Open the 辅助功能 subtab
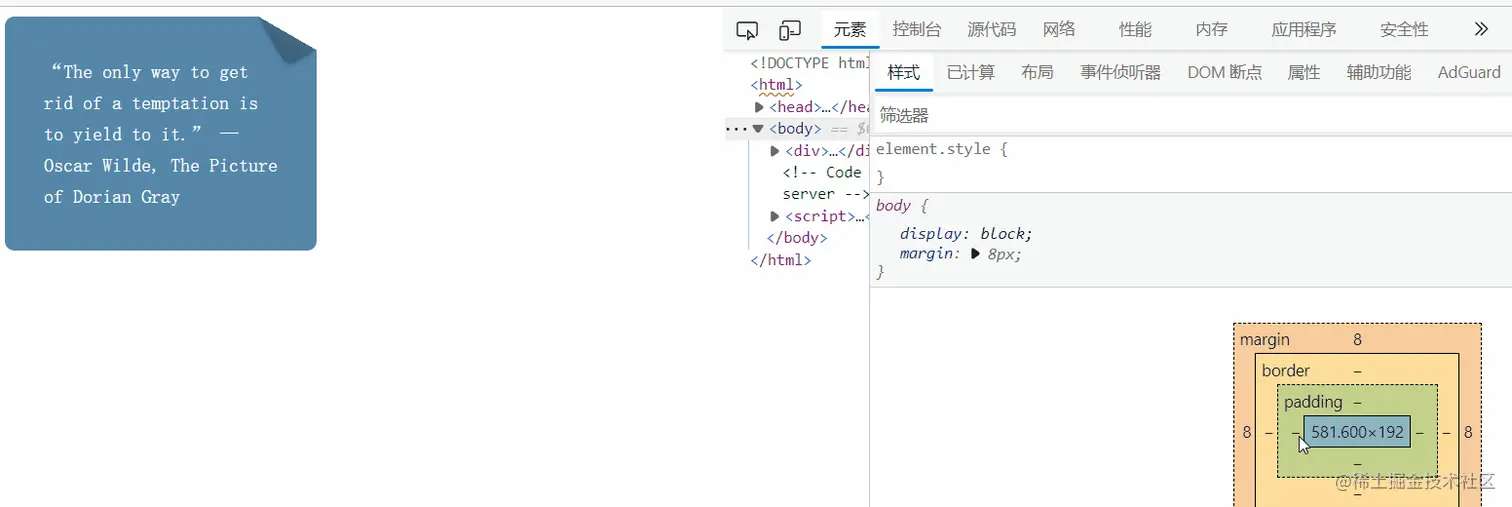1512x507 pixels. (1379, 72)
